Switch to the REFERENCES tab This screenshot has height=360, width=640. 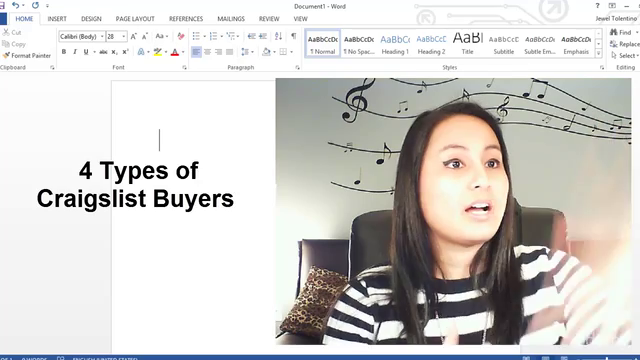186,19
